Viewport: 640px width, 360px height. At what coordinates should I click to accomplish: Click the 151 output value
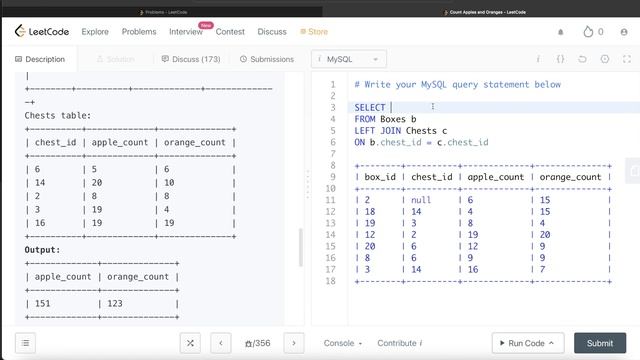[x=42, y=304]
